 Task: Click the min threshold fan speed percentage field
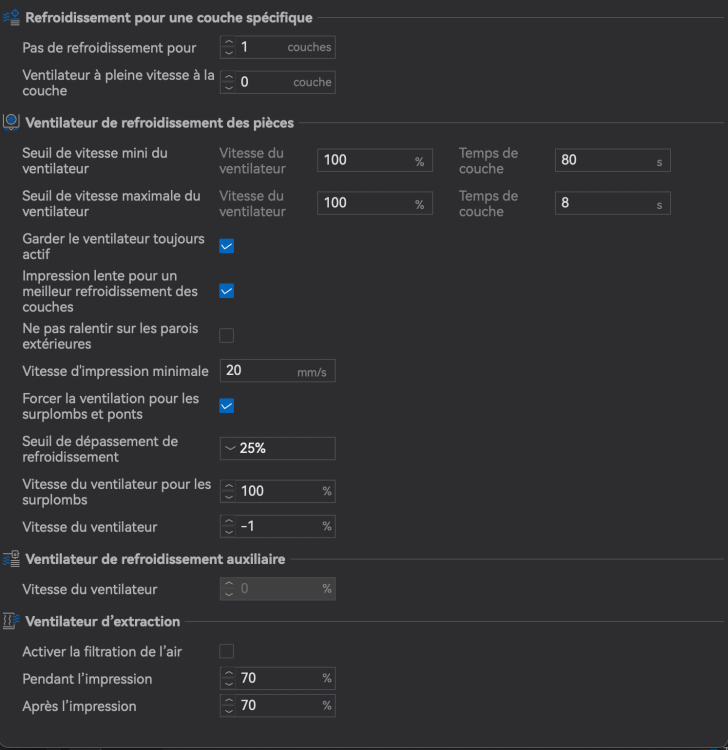tap(365, 160)
